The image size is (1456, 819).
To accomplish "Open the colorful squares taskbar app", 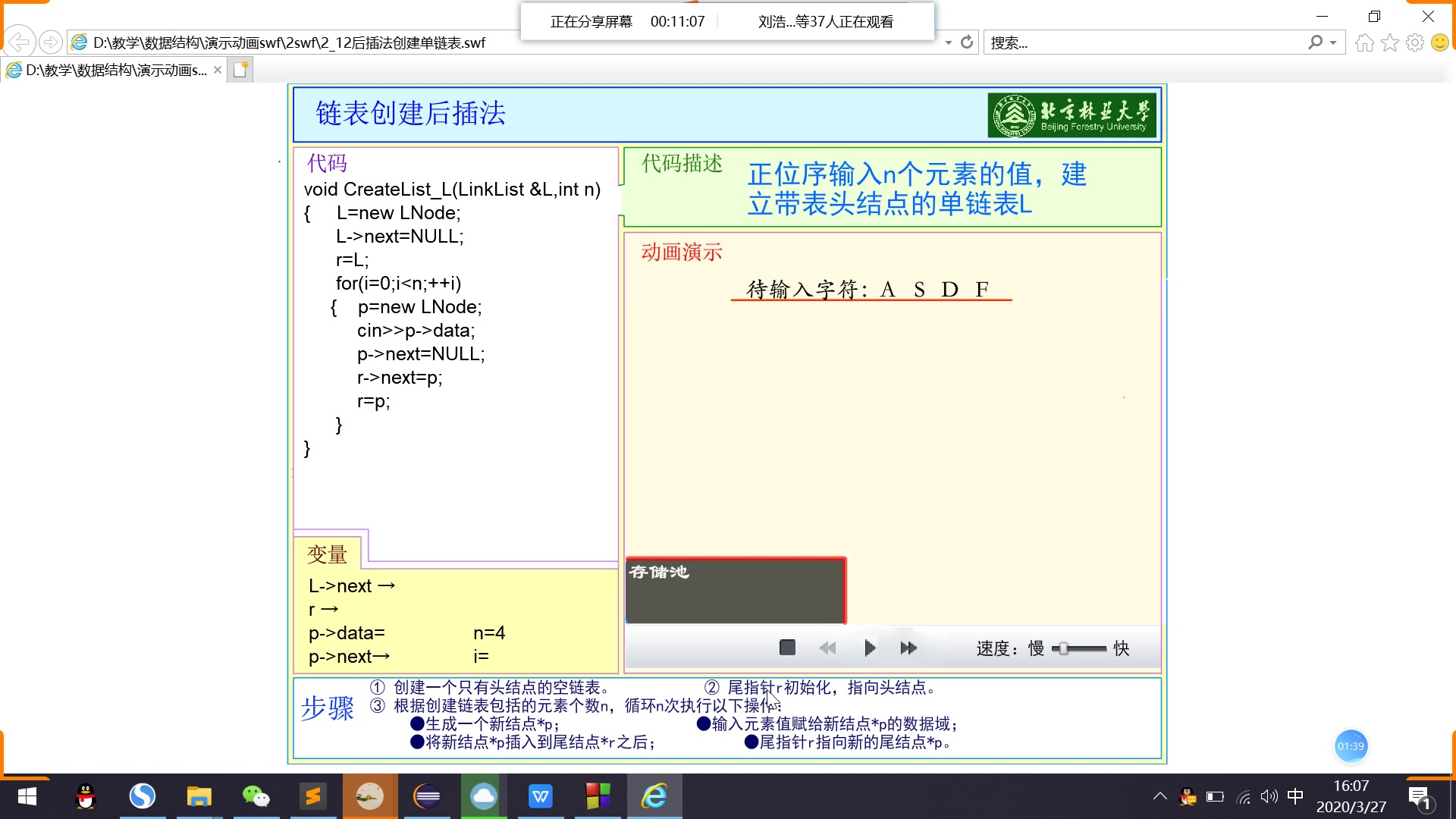I will click(598, 796).
